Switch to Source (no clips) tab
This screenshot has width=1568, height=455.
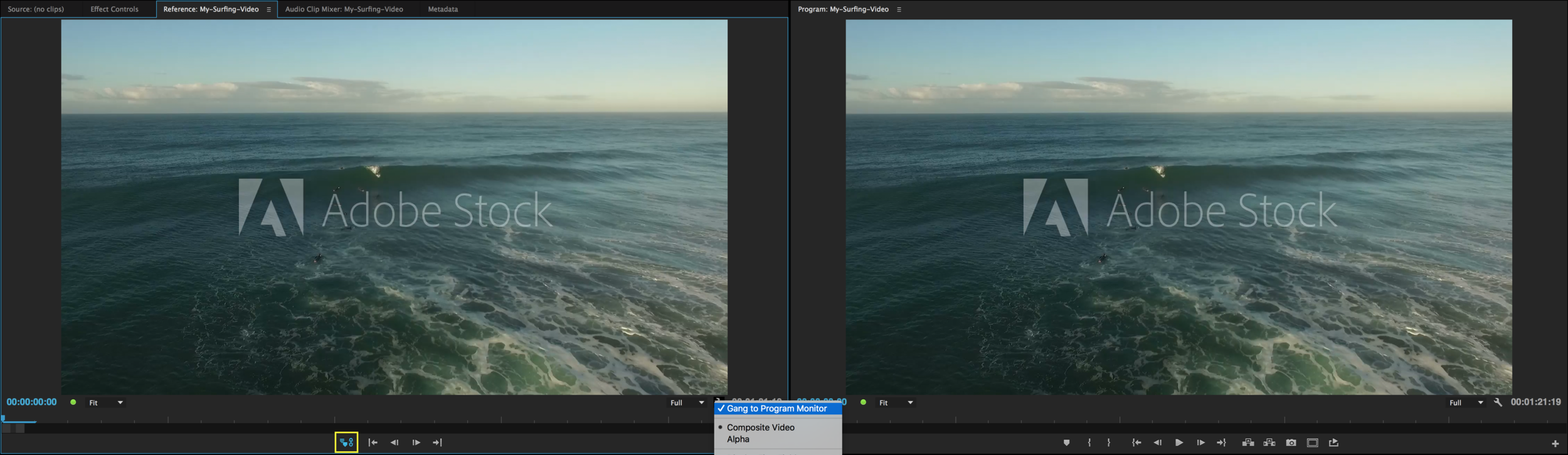(x=36, y=9)
